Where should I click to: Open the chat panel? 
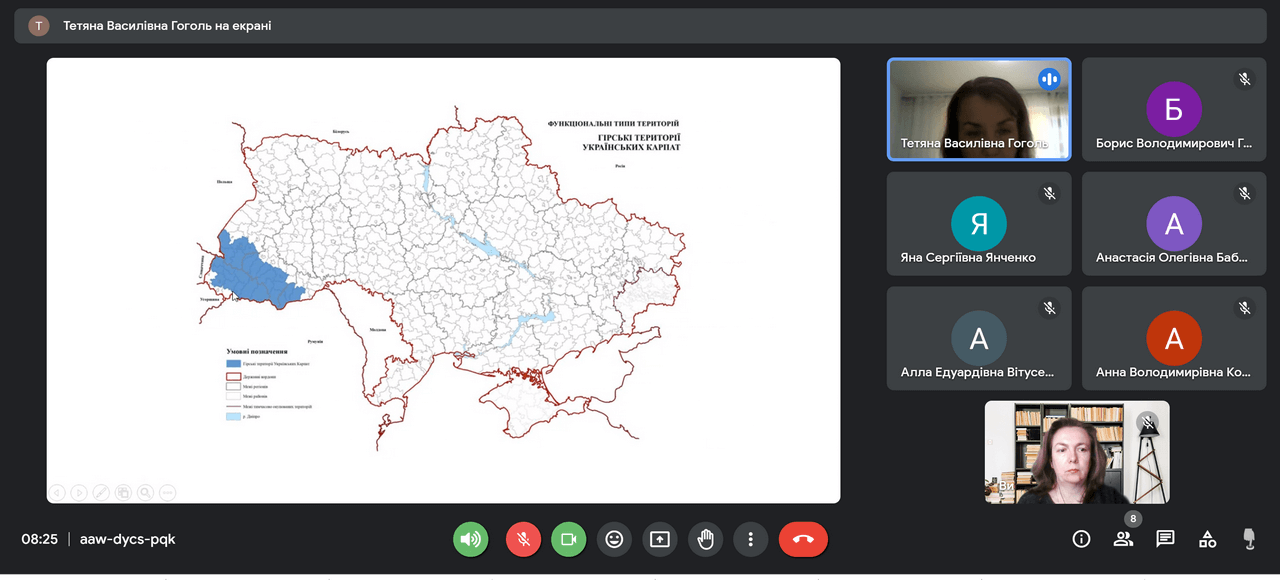(x=1165, y=539)
